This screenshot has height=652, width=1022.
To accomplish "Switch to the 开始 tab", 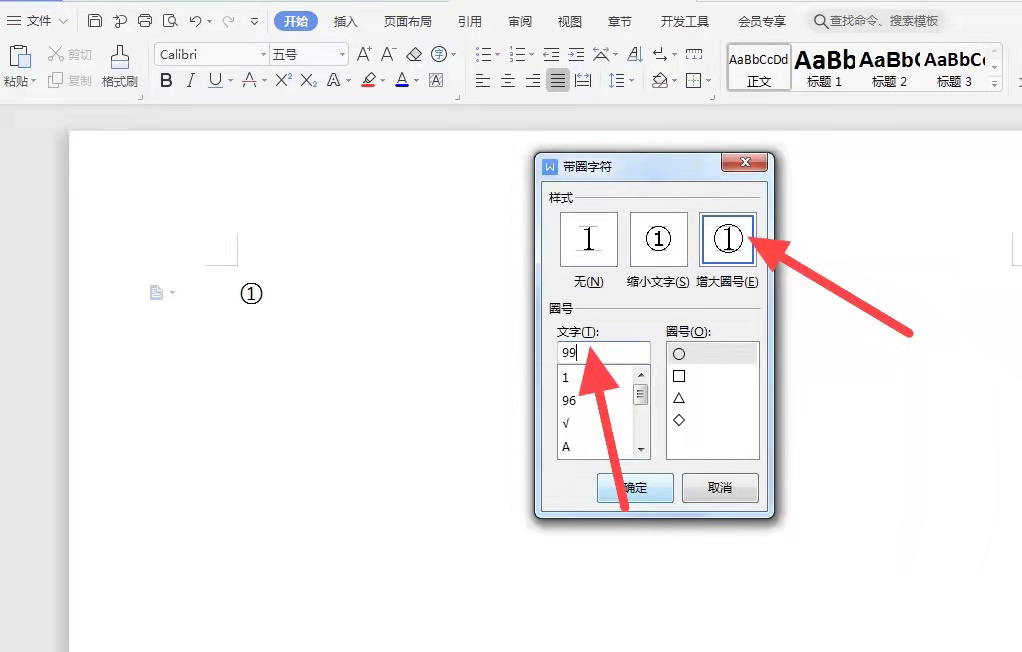I will pos(296,21).
